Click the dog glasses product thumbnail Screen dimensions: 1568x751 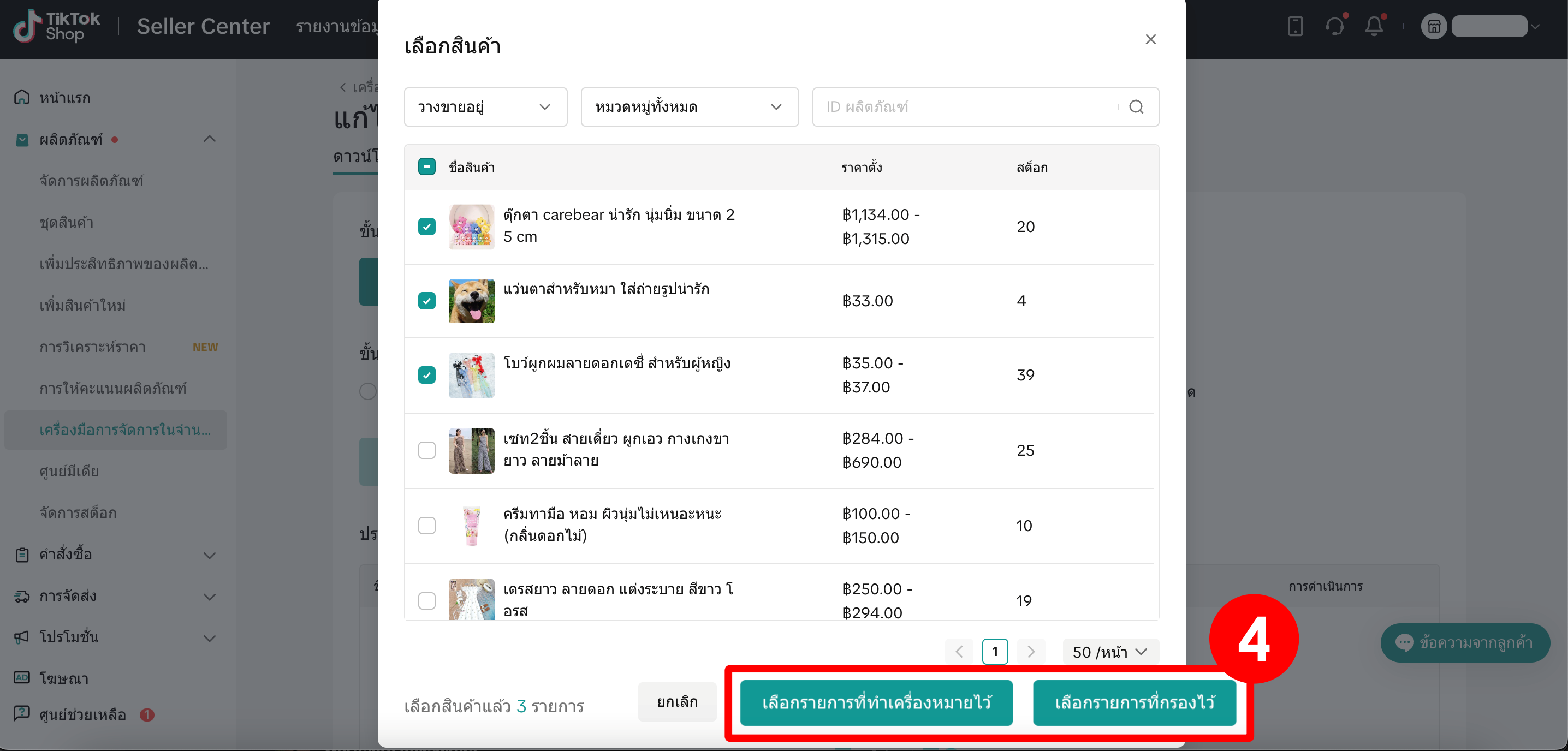[x=471, y=301]
